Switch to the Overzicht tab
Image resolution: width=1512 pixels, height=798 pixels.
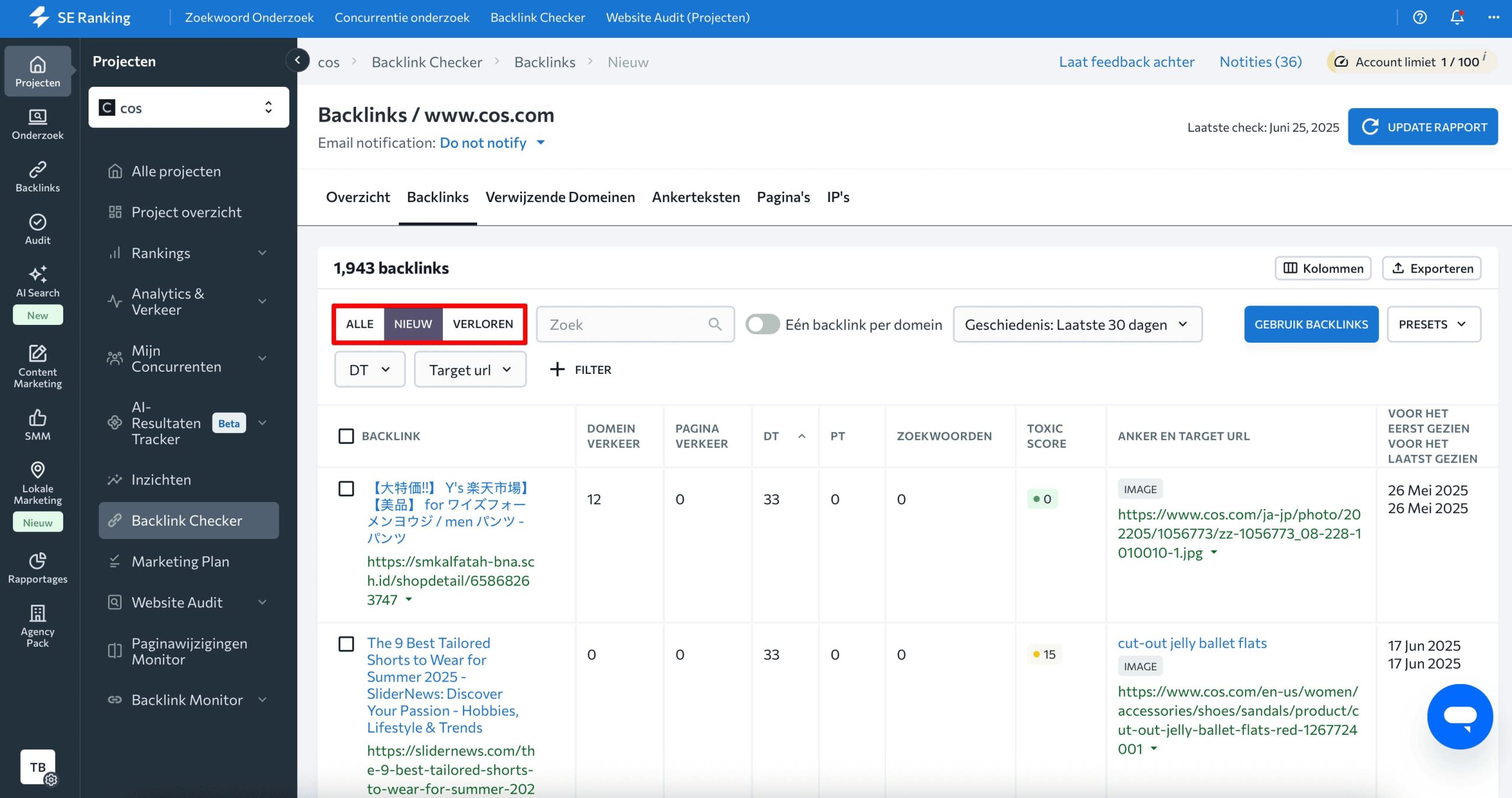(358, 197)
